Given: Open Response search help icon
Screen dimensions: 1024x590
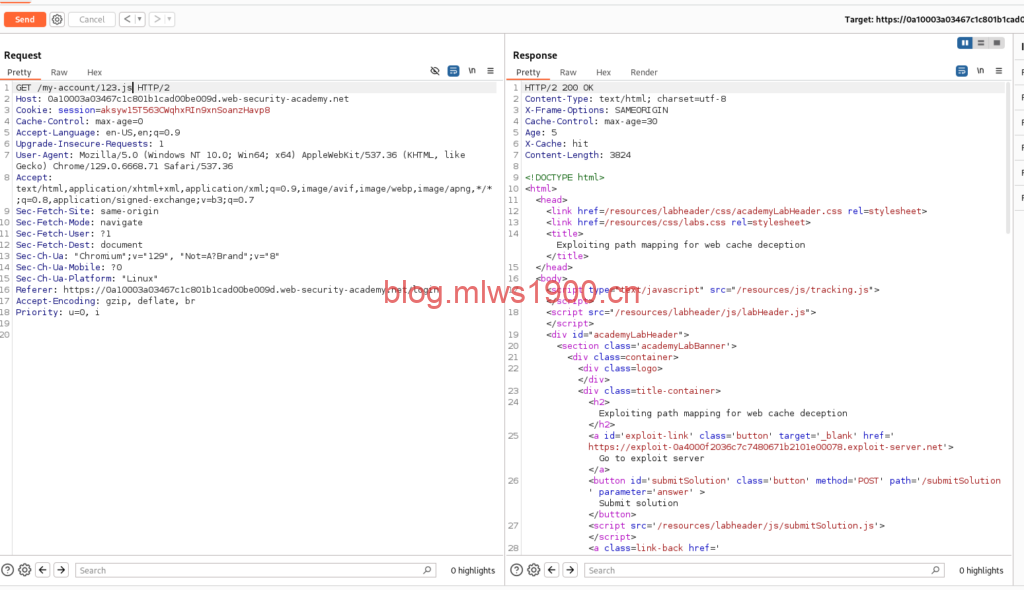Looking at the screenshot, I should coord(517,570).
